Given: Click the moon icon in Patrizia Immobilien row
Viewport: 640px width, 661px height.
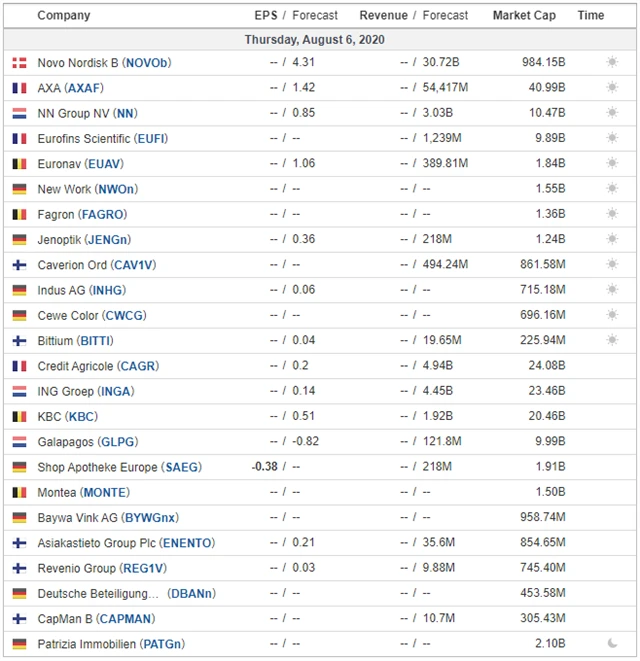Looking at the screenshot, I should click(612, 644).
